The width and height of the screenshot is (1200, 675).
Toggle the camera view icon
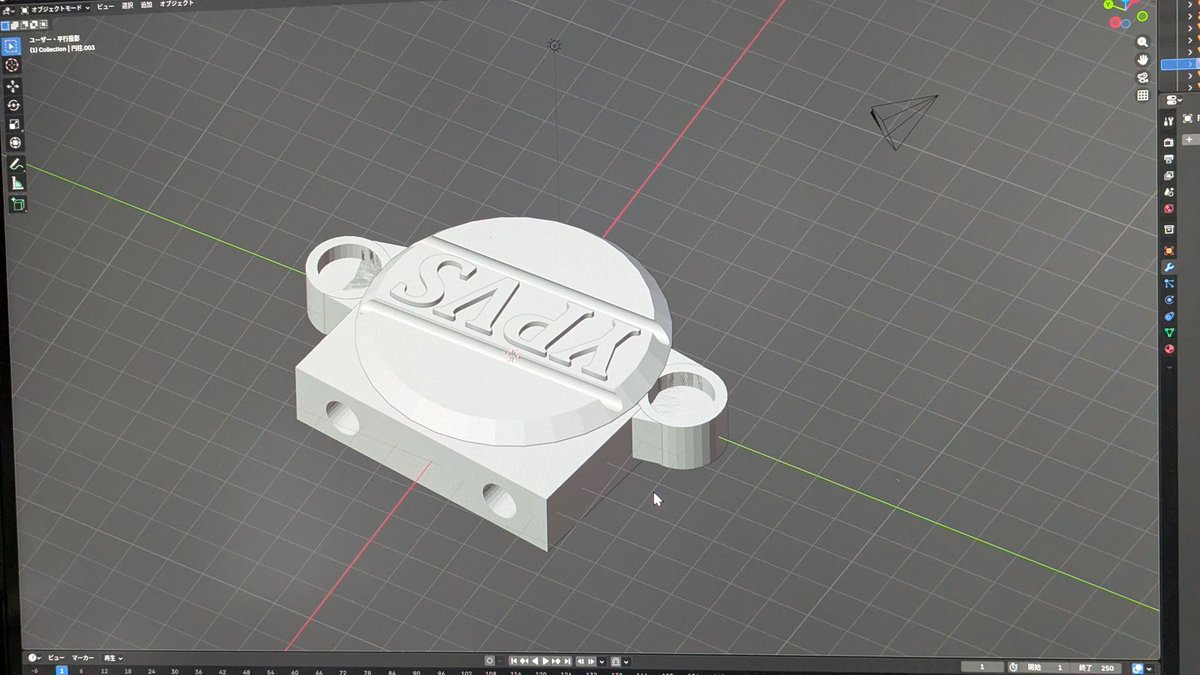1143,78
